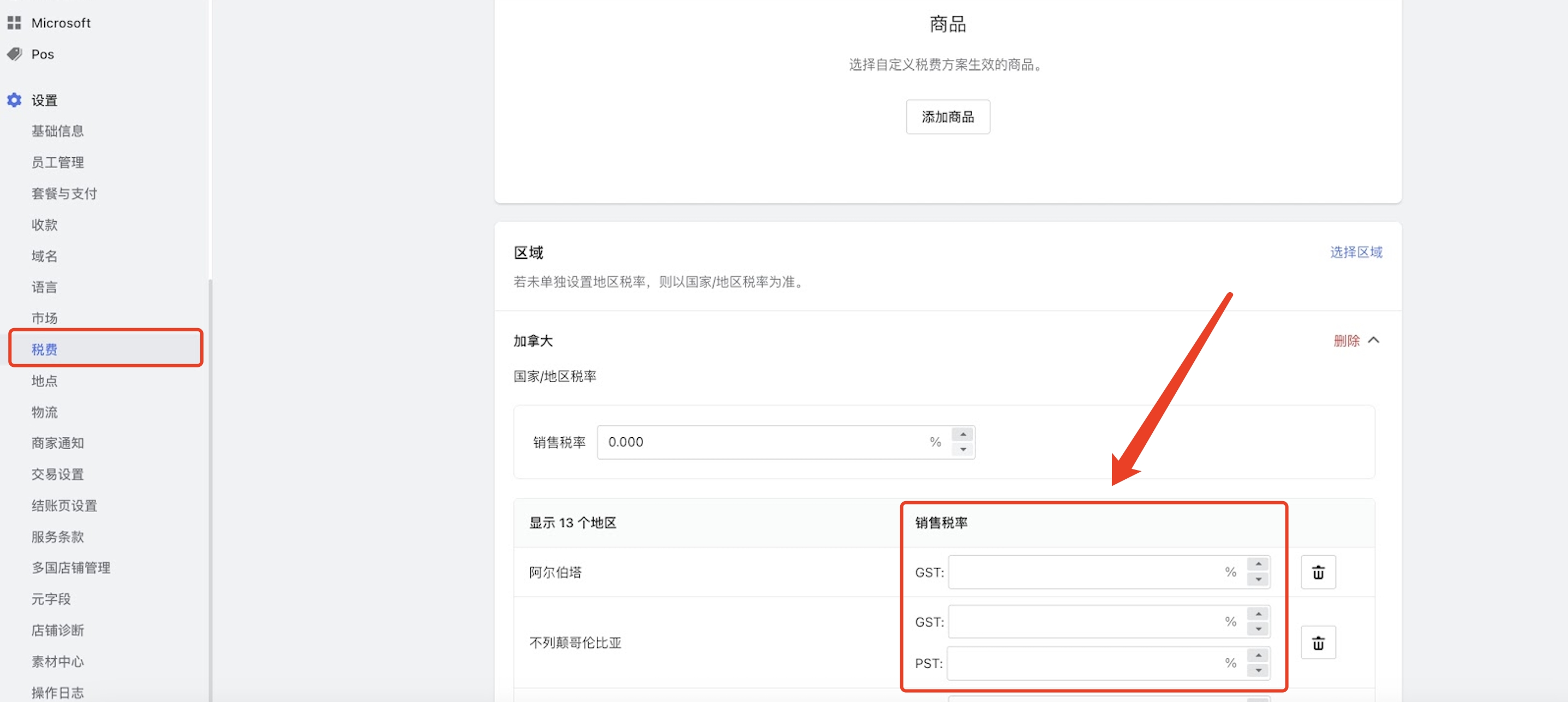Open 市场 settings

click(x=44, y=318)
